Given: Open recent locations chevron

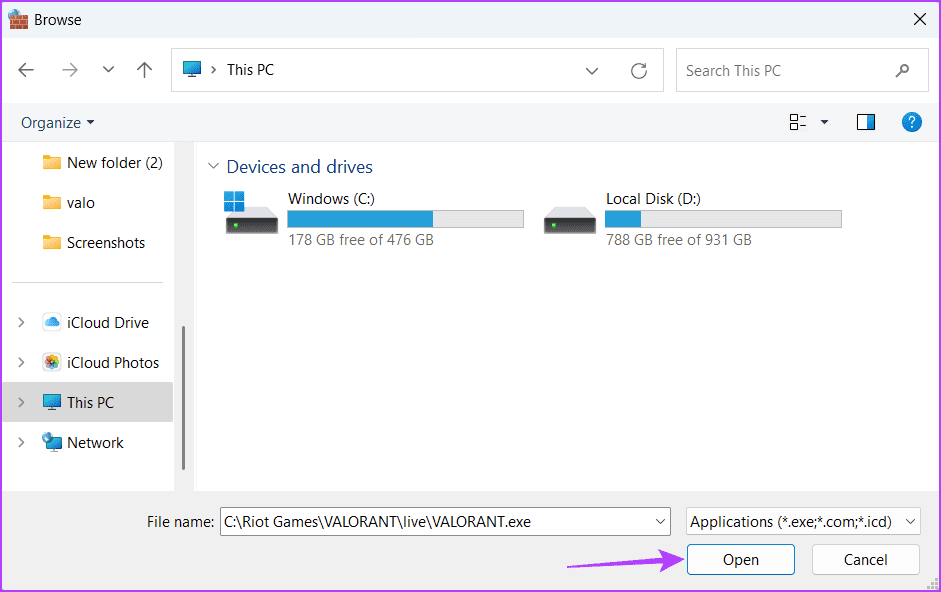Looking at the screenshot, I should 108,70.
